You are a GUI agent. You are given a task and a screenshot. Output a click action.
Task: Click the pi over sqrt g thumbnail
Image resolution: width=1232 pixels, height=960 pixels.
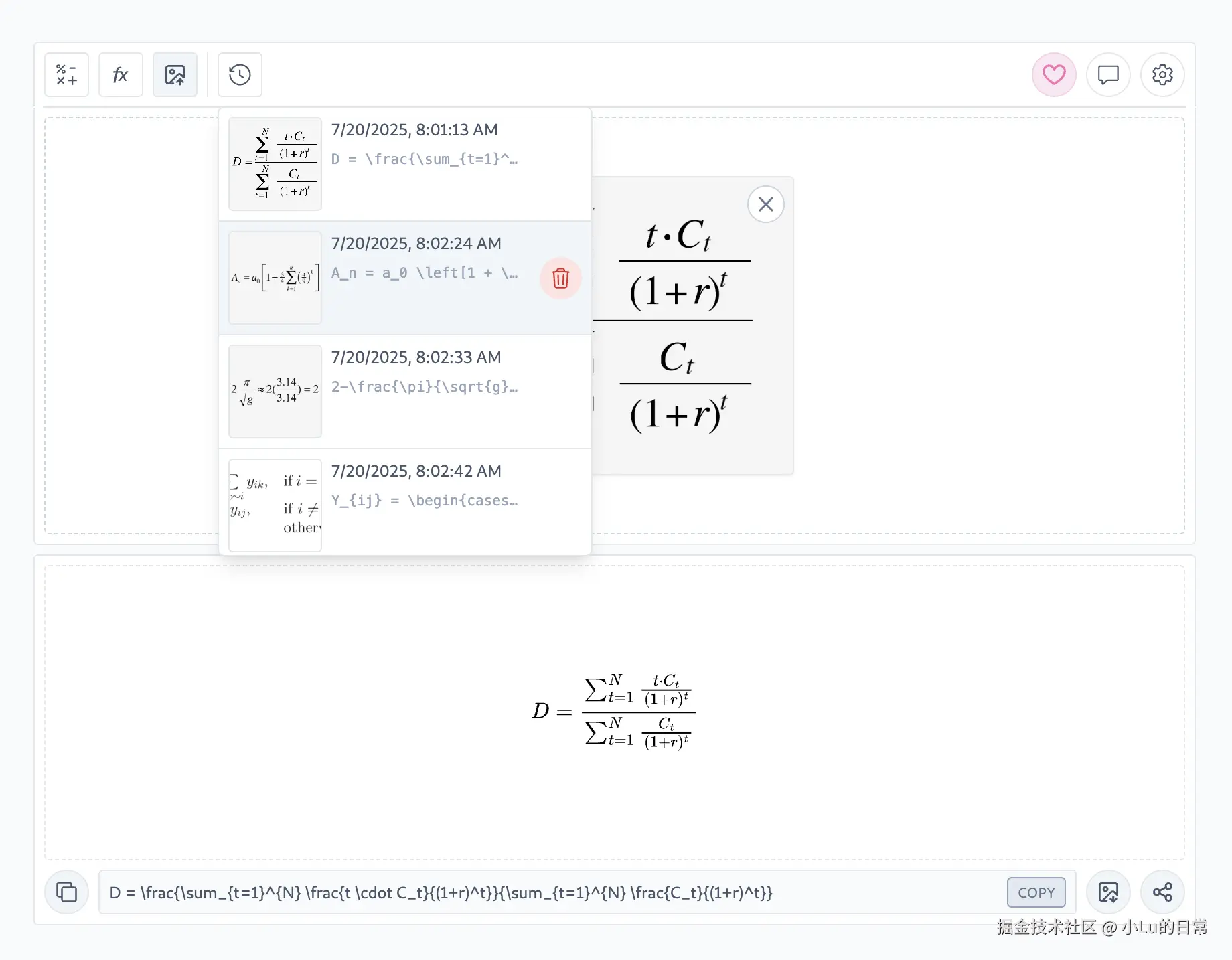pyautogui.click(x=275, y=392)
